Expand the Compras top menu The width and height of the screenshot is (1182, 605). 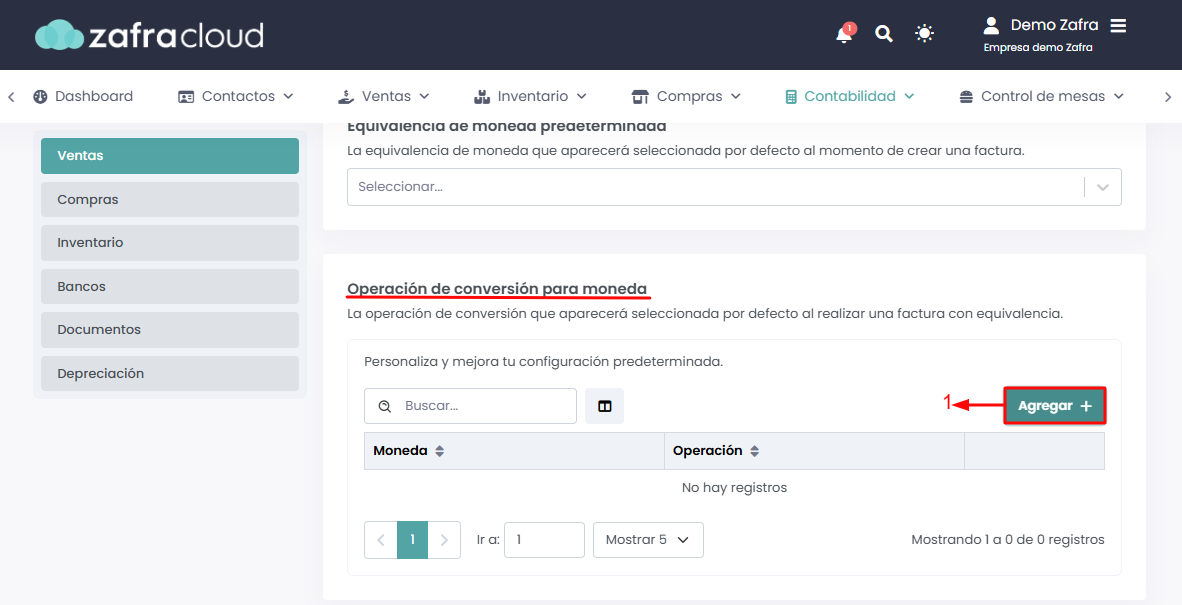coord(686,96)
